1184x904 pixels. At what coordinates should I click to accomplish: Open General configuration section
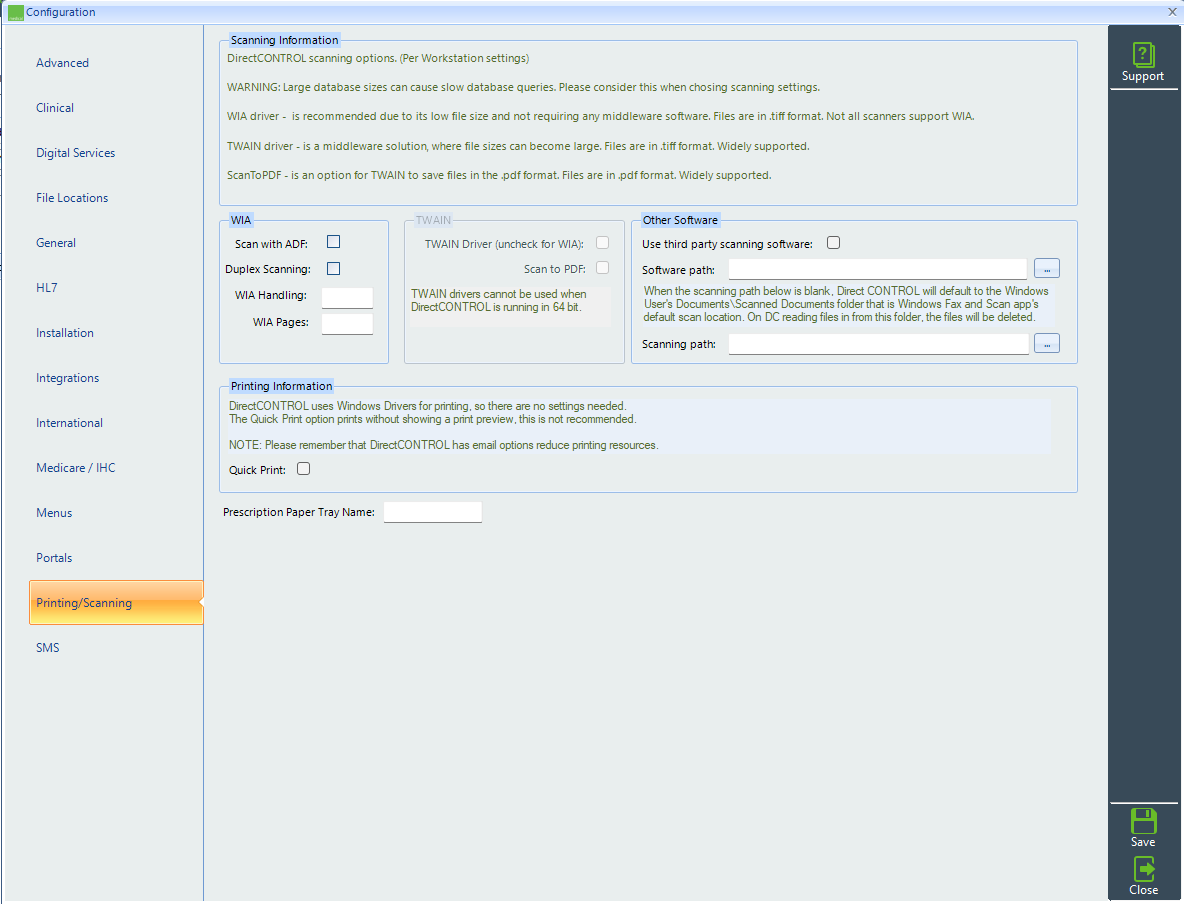click(56, 242)
